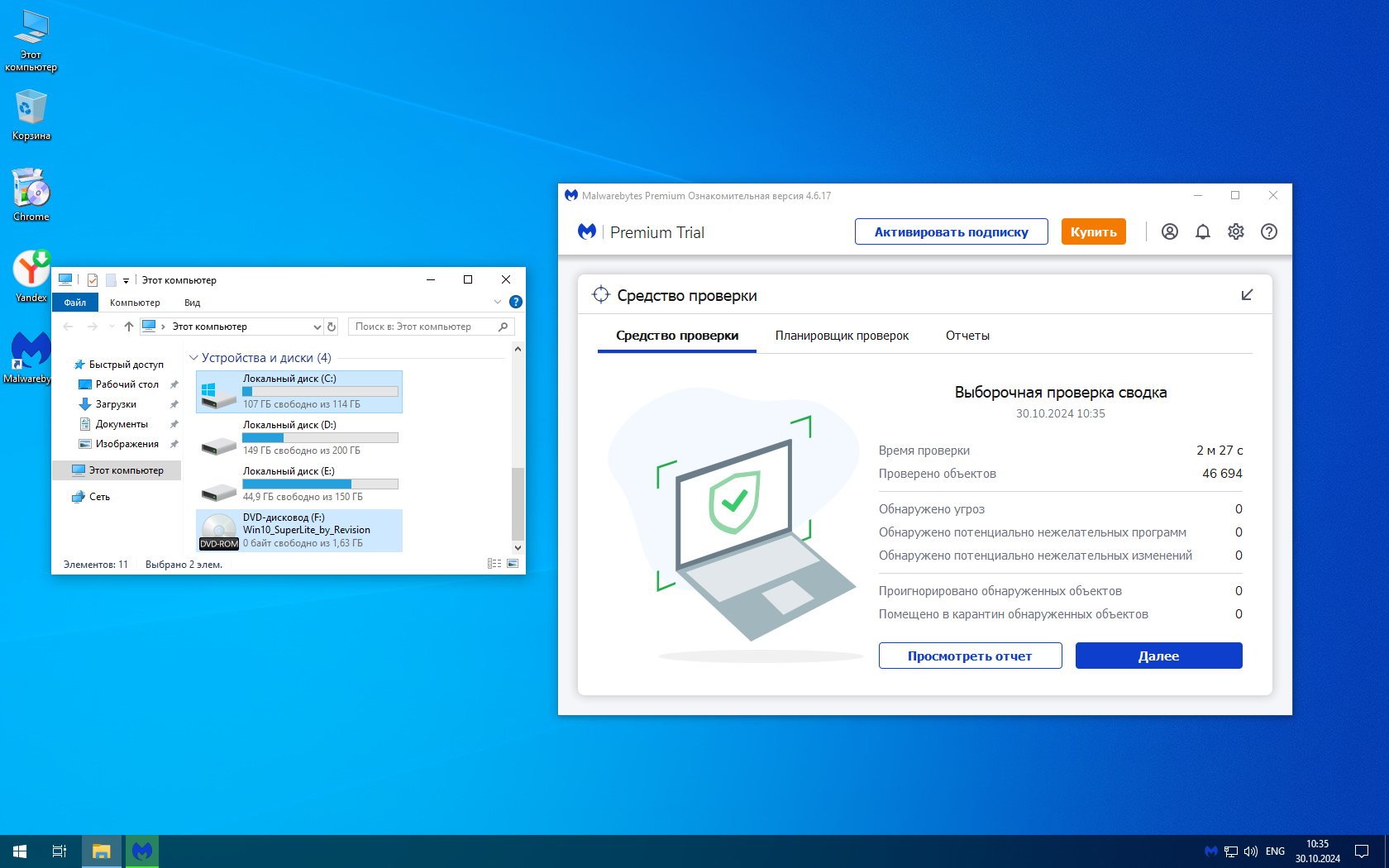Open the taskbar clock and date

pos(1317,851)
